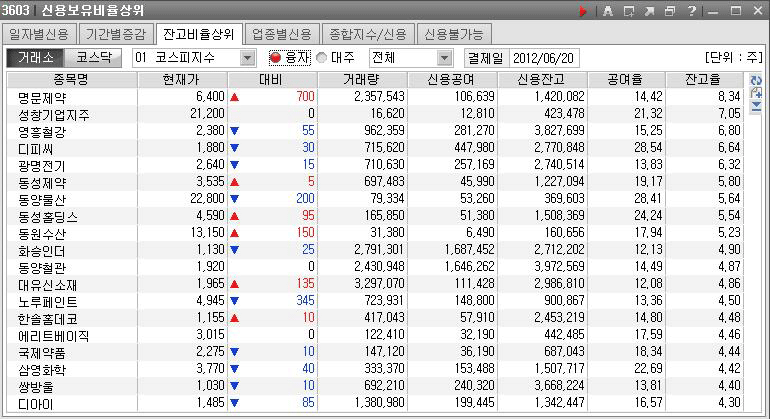Select stock row 영흥철강
This screenshot has width=770, height=419.
(x=375, y=131)
